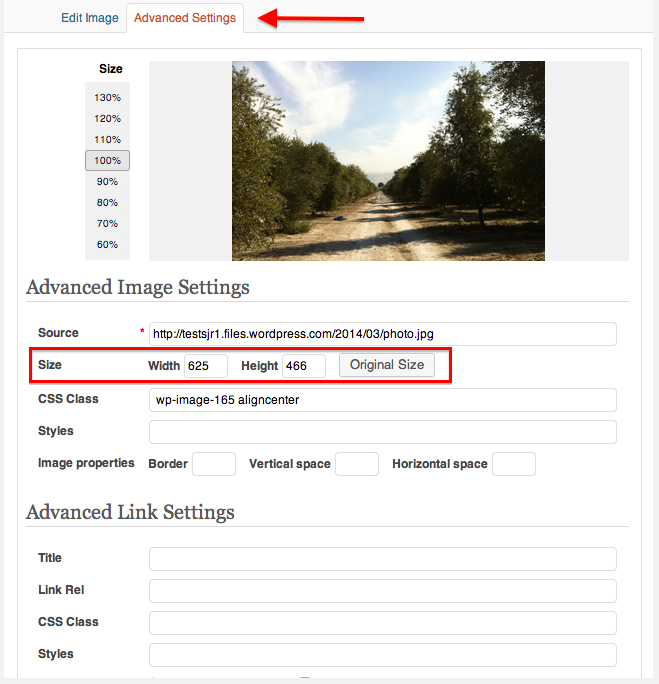Focus the Border input box
The height and width of the screenshot is (684, 659).
[x=214, y=464]
